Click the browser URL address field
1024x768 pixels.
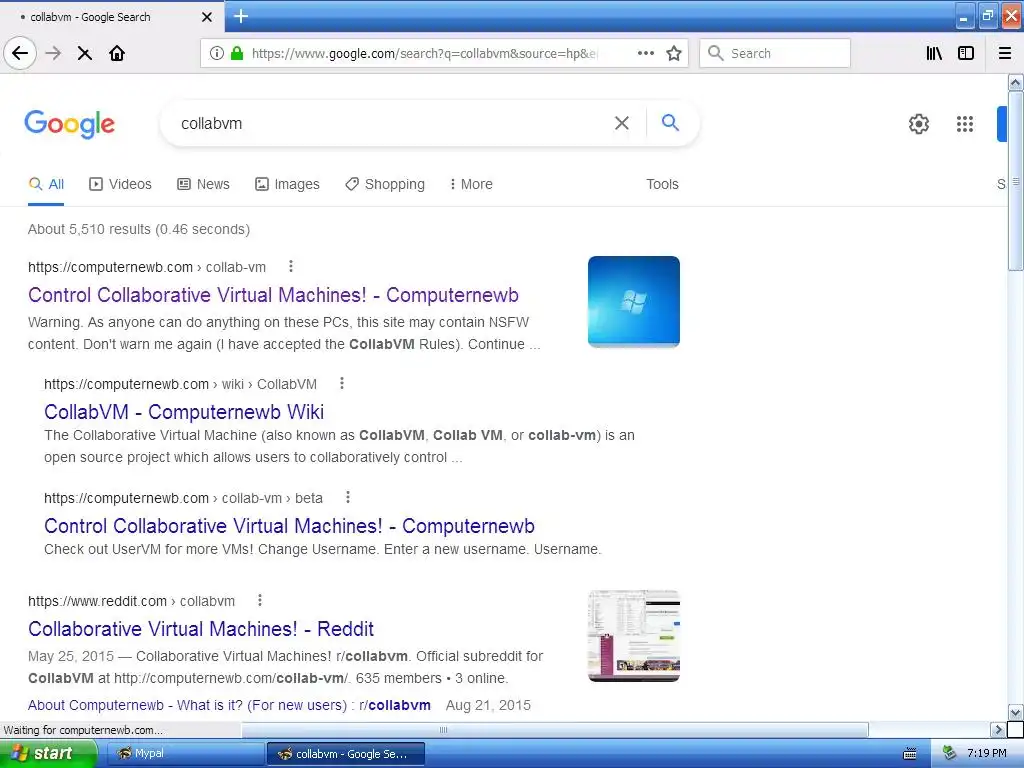(424, 54)
